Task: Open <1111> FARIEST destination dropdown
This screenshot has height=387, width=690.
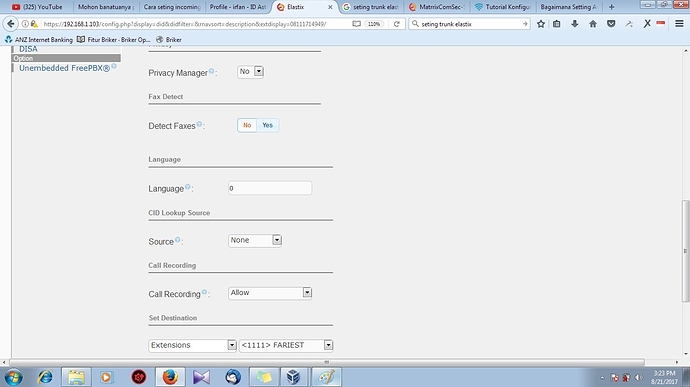Action: point(286,345)
